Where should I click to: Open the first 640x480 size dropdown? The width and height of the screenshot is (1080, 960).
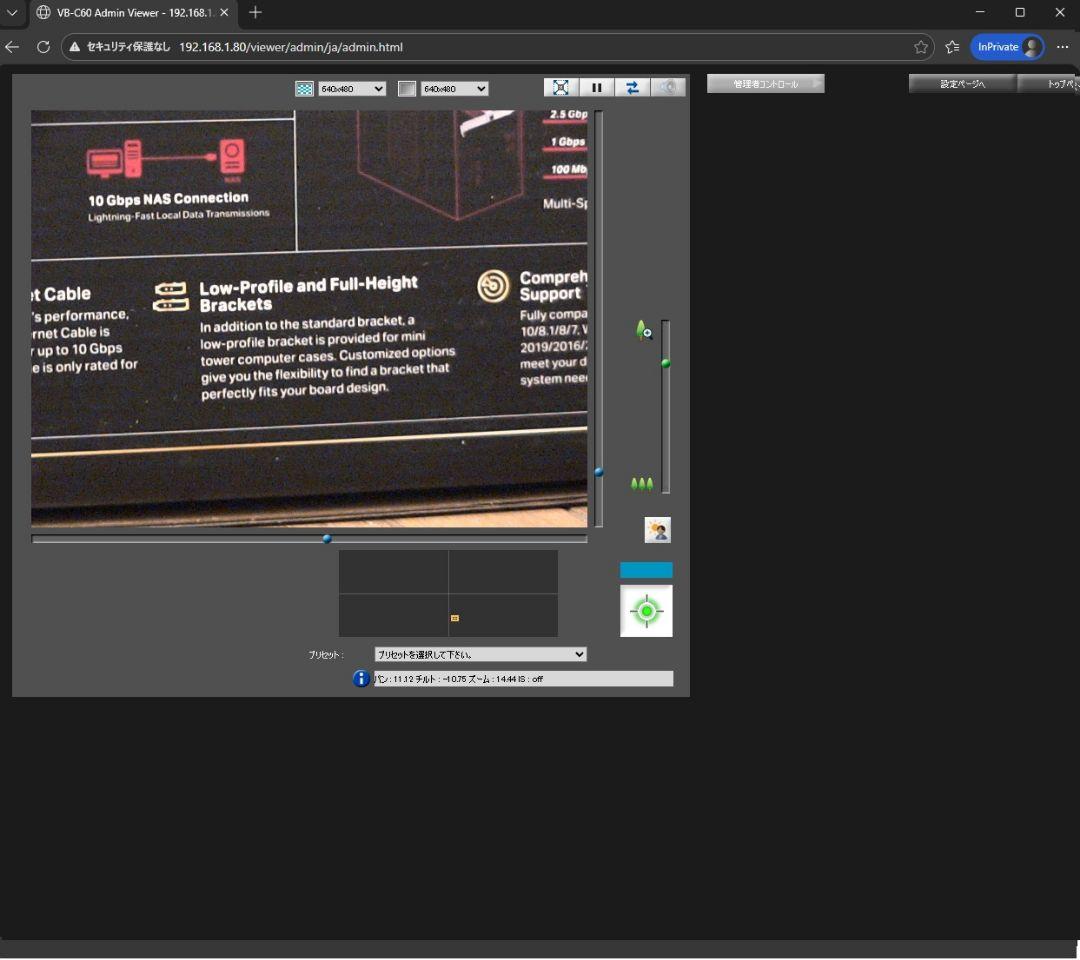(x=352, y=89)
